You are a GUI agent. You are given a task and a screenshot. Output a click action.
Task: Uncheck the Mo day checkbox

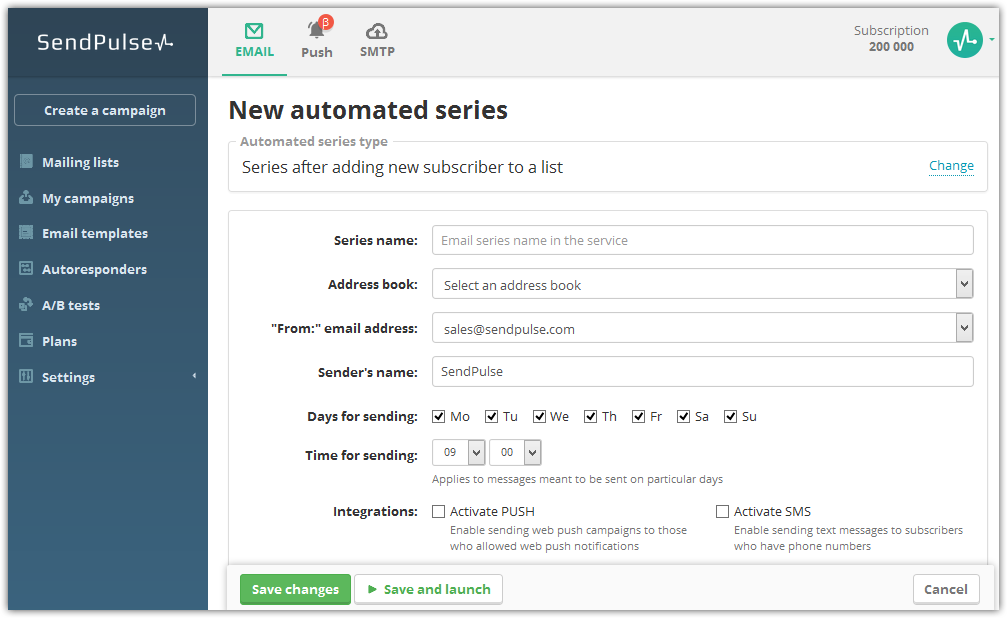point(439,417)
